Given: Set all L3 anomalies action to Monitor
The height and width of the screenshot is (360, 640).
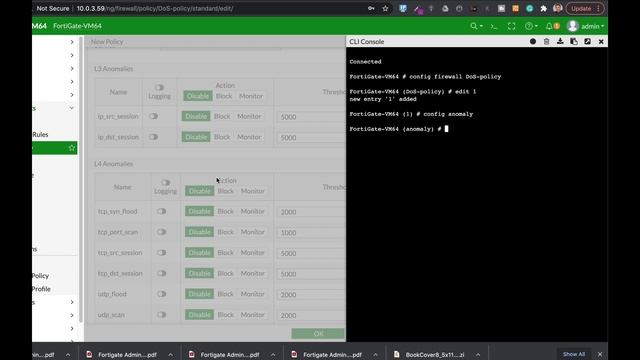Looking at the screenshot, I should point(251,96).
